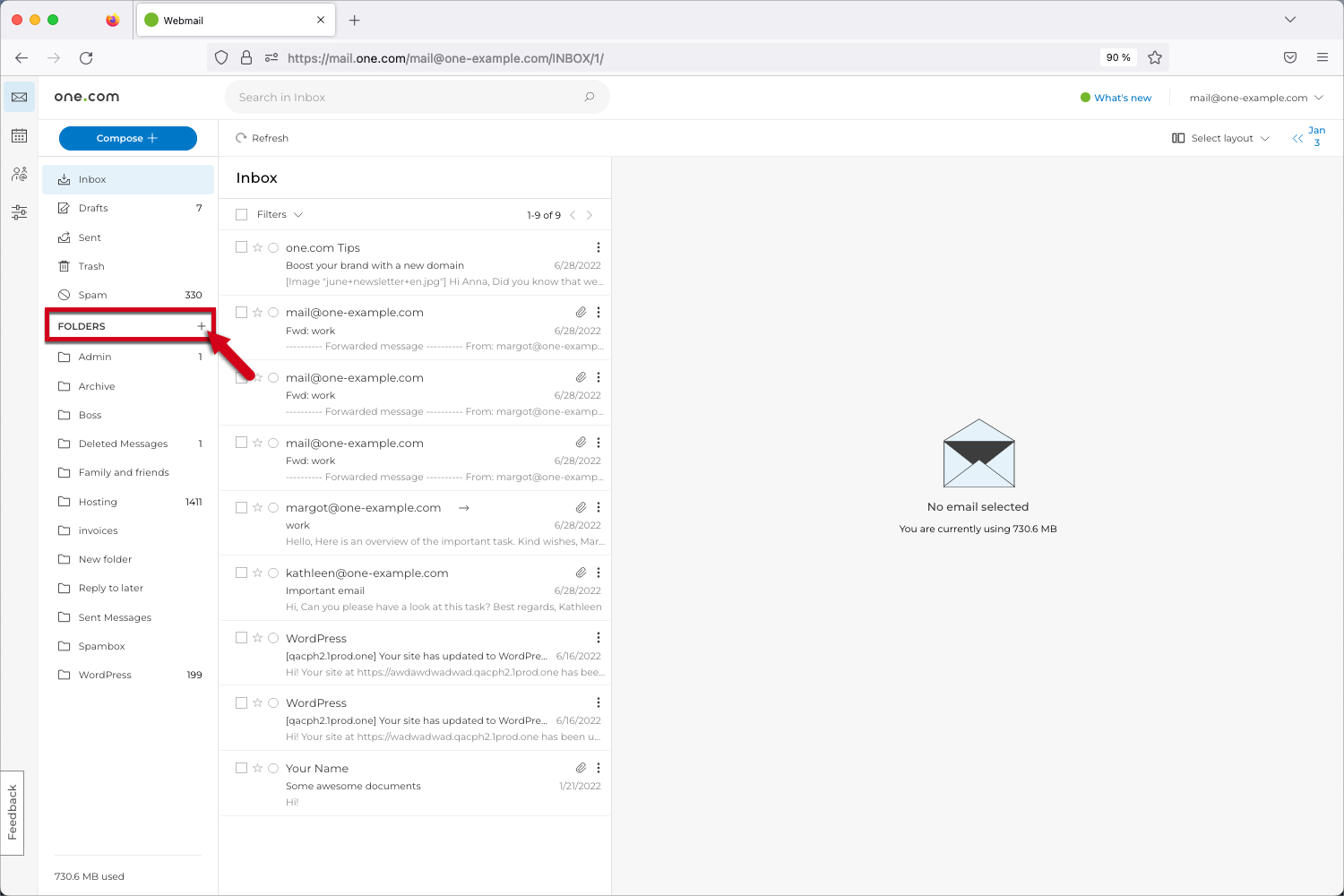The height and width of the screenshot is (896, 1344).
Task: Click the Compose button
Action: pos(127,138)
